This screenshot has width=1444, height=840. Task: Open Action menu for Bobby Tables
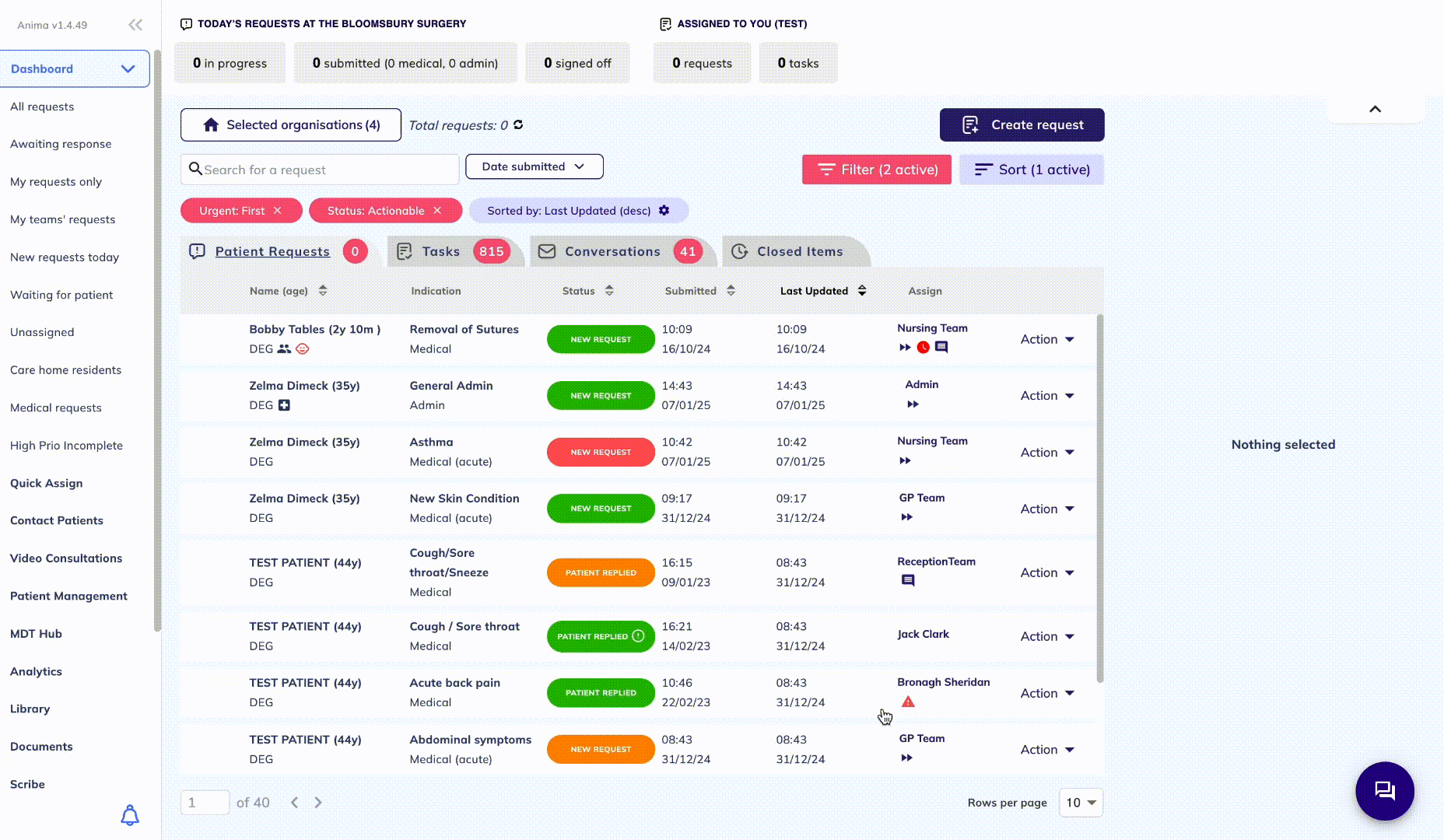pos(1047,339)
